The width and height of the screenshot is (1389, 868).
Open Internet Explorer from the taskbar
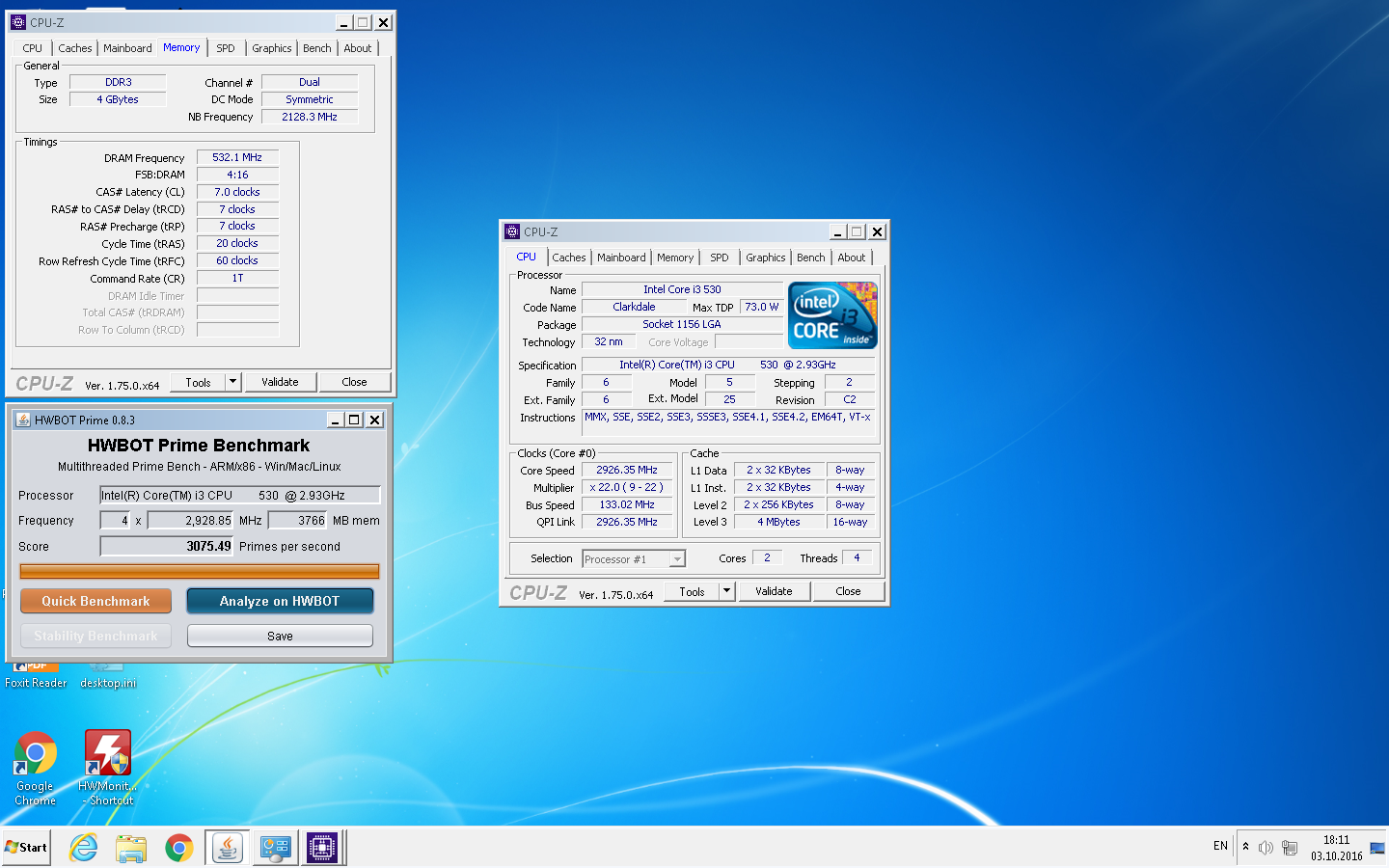(x=84, y=848)
